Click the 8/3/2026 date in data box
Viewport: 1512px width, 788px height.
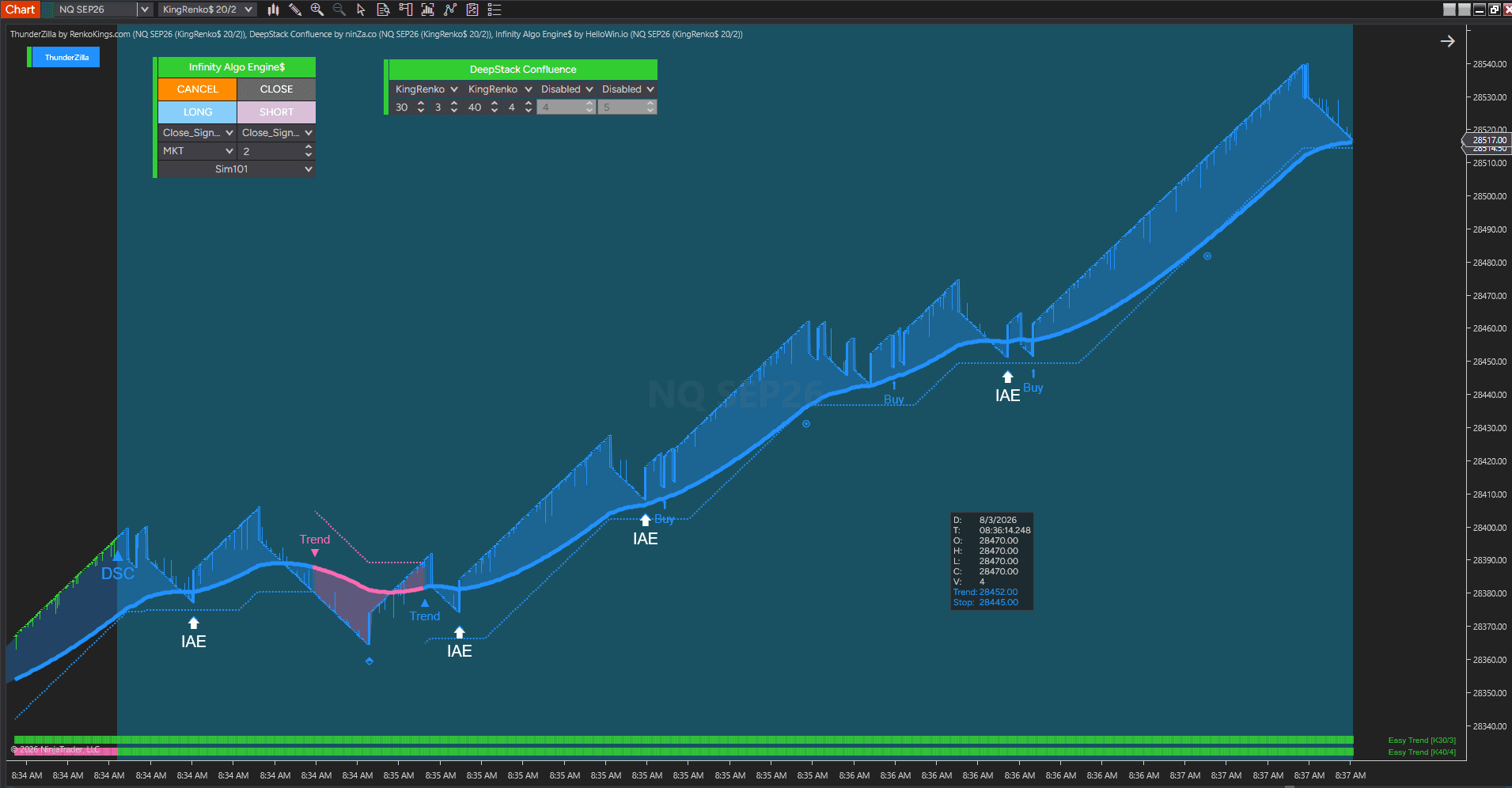998,520
